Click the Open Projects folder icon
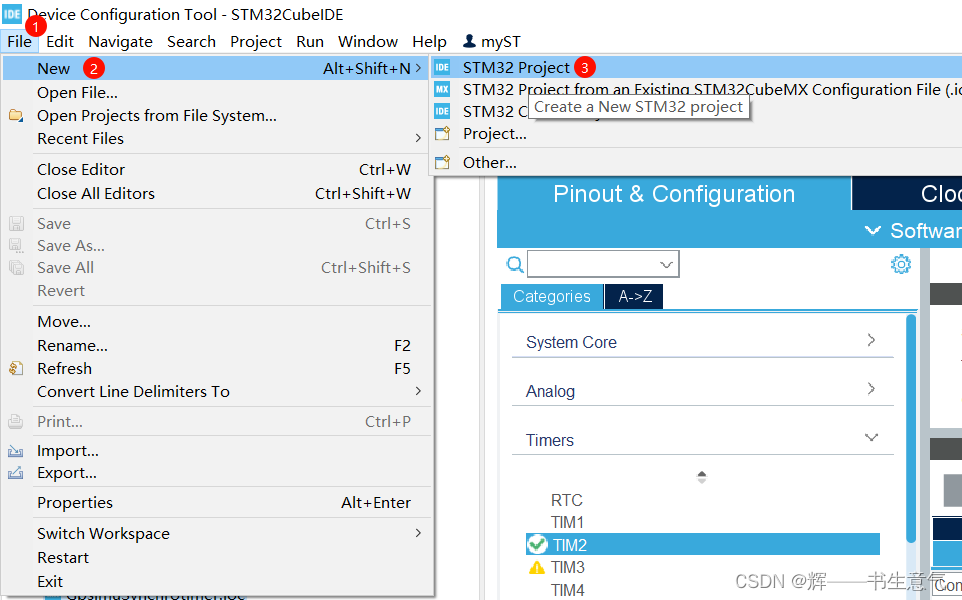The height and width of the screenshot is (600, 962). point(16,115)
